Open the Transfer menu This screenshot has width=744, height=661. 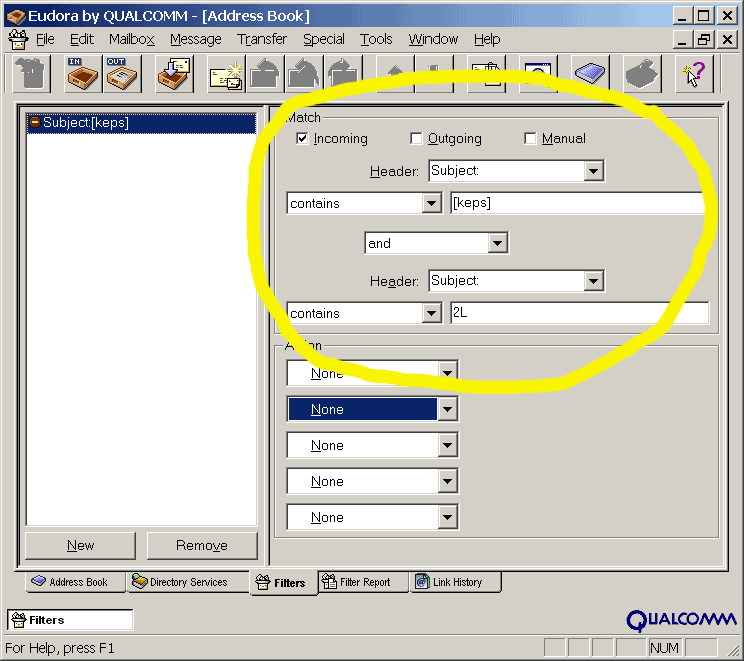pyautogui.click(x=262, y=39)
